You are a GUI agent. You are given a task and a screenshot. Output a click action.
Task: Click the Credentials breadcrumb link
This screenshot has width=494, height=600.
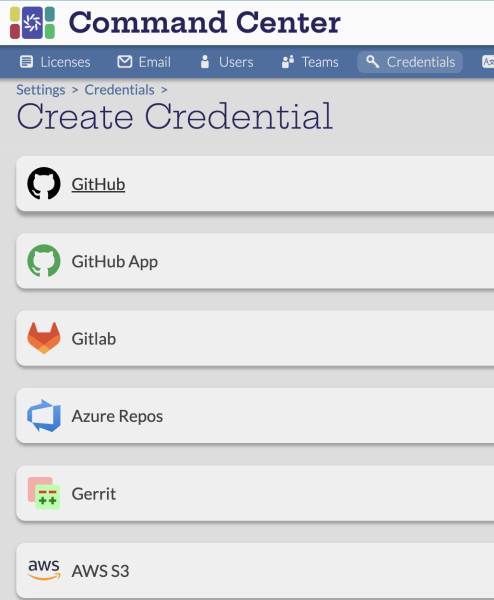119,90
